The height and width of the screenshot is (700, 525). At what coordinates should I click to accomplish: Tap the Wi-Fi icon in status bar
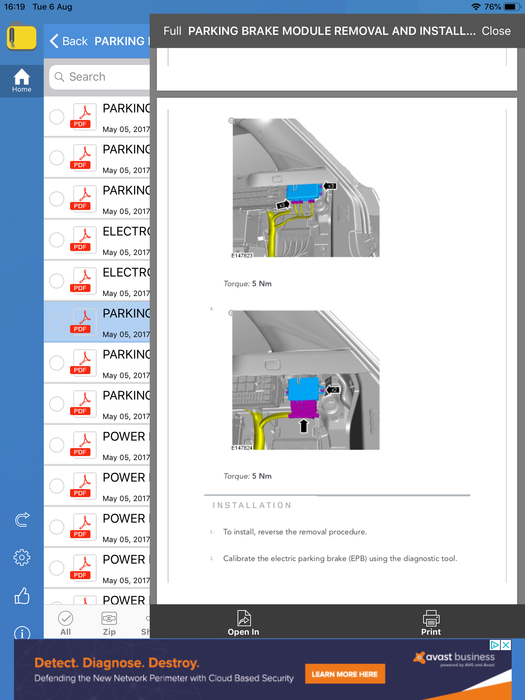coord(476,7)
